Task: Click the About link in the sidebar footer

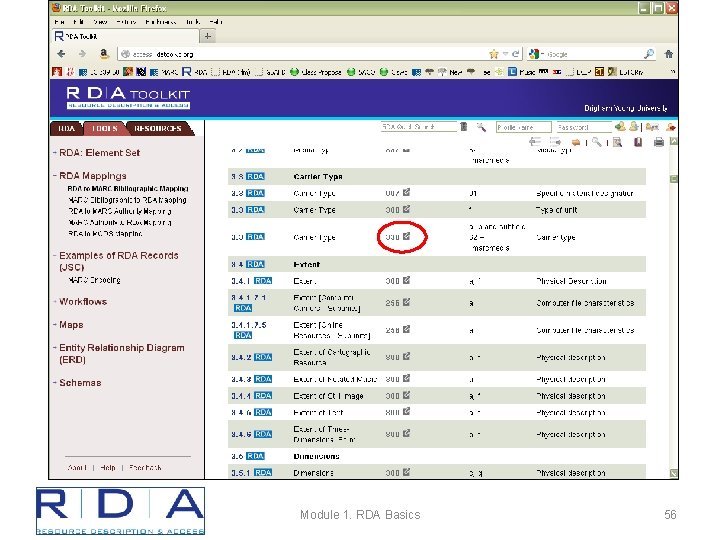Action: click(77, 467)
